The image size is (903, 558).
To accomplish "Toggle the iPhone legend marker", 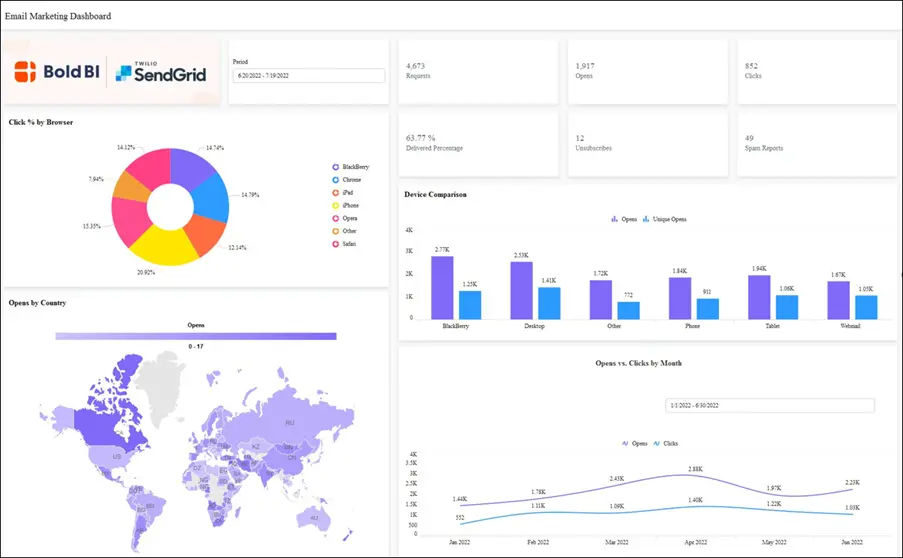I will 335,205.
